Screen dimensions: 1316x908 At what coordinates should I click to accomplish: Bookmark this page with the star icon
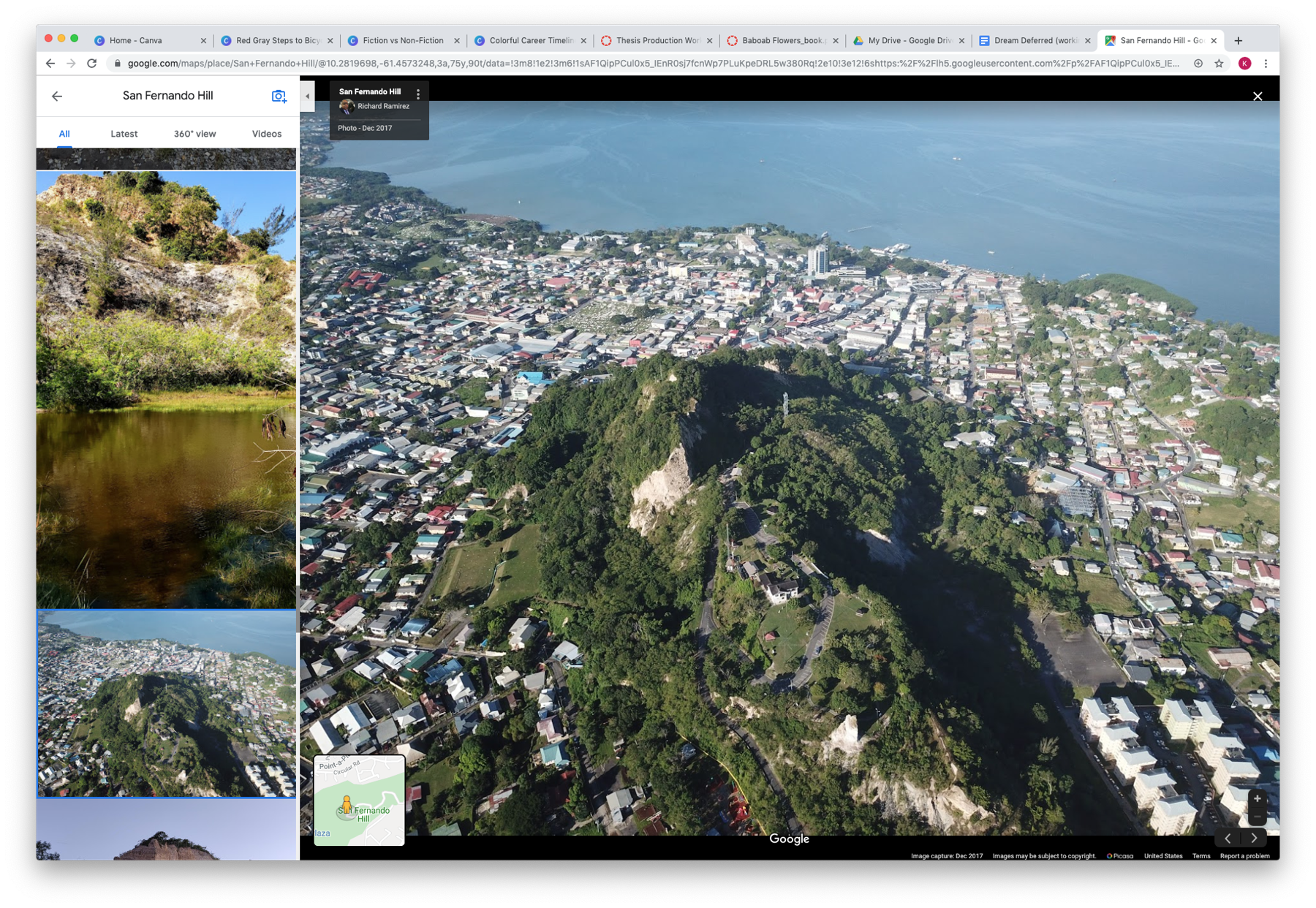click(x=1219, y=64)
